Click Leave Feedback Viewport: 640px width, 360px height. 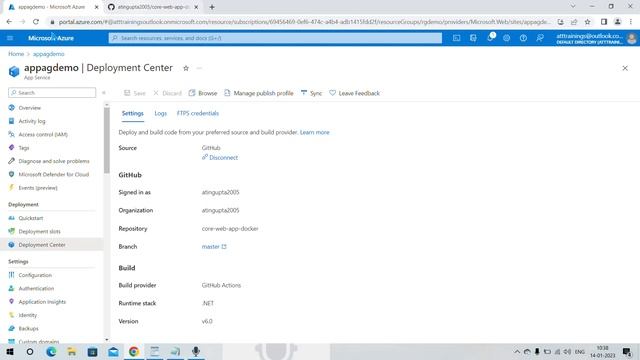(x=354, y=93)
